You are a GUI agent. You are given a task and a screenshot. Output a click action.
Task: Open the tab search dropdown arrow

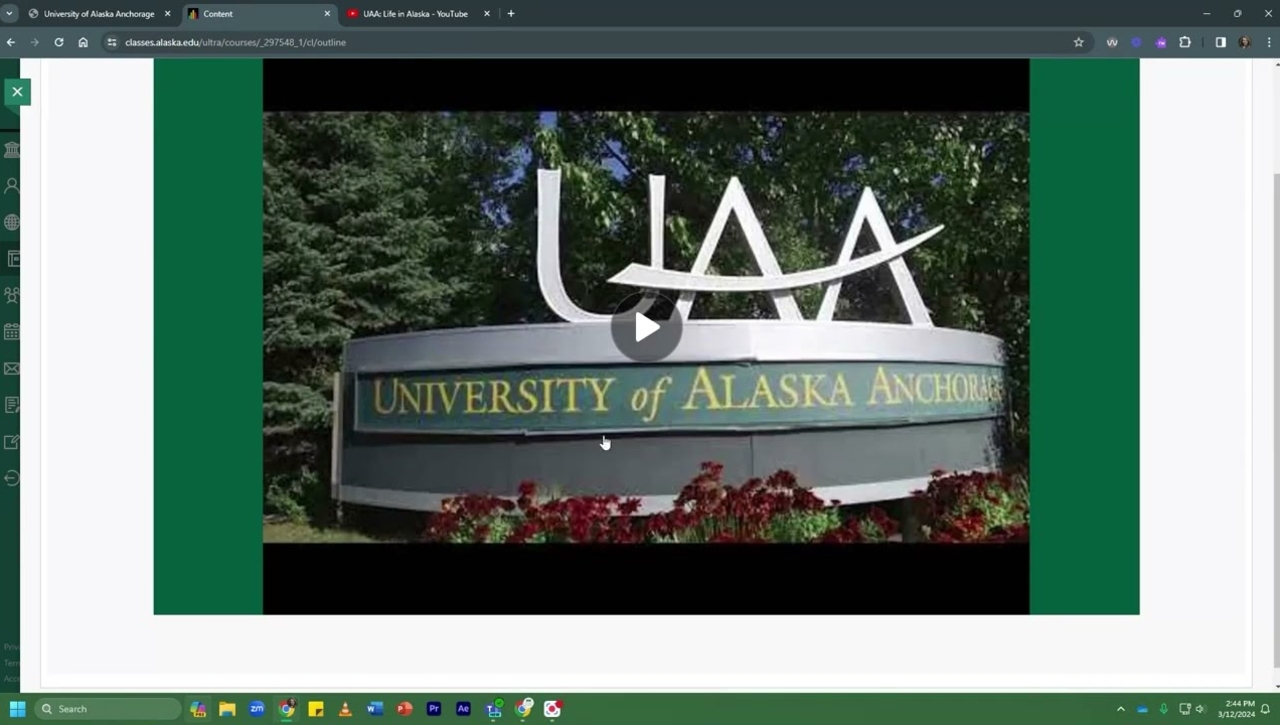10,14
